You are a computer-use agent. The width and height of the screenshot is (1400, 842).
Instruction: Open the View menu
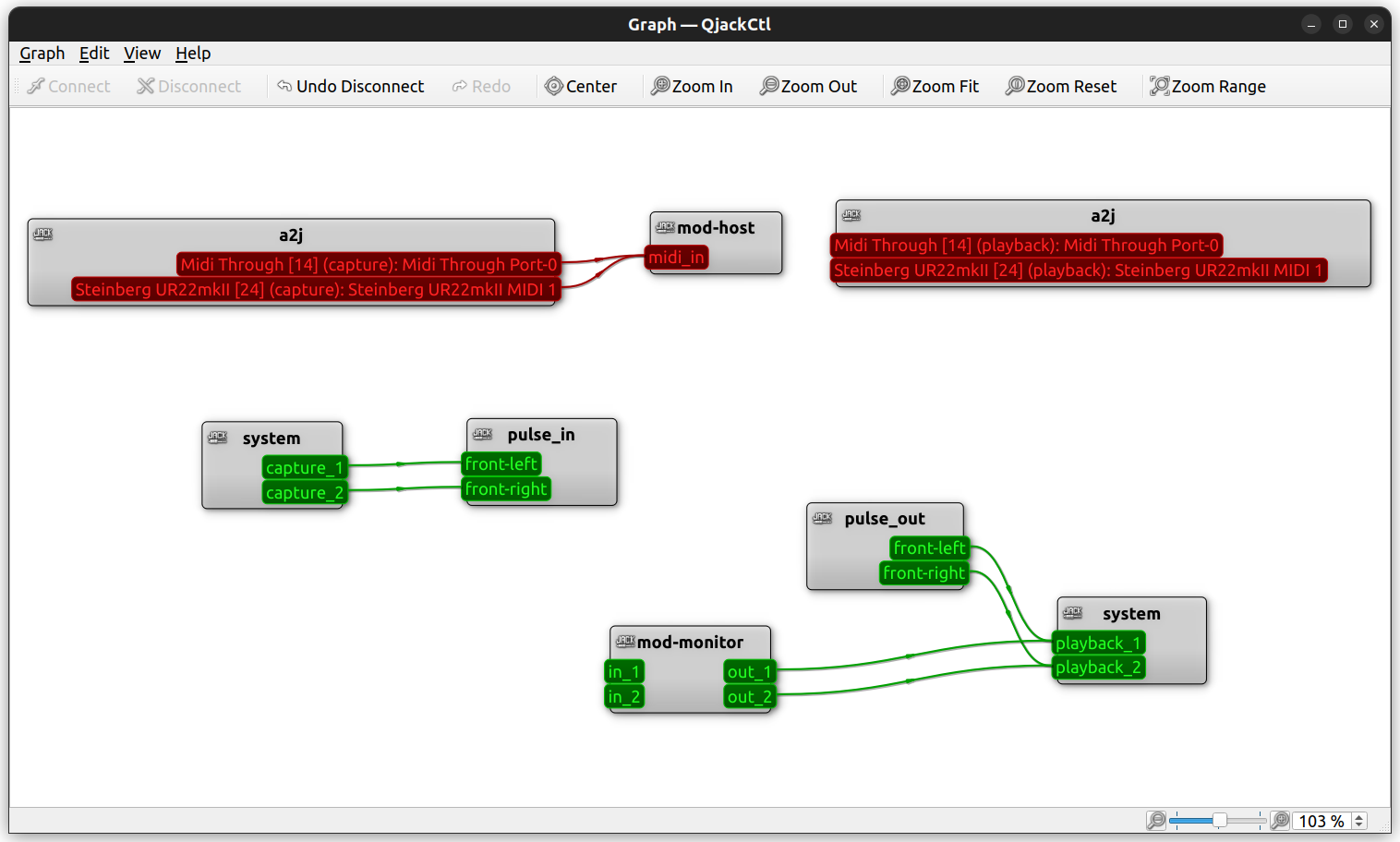pyautogui.click(x=141, y=53)
